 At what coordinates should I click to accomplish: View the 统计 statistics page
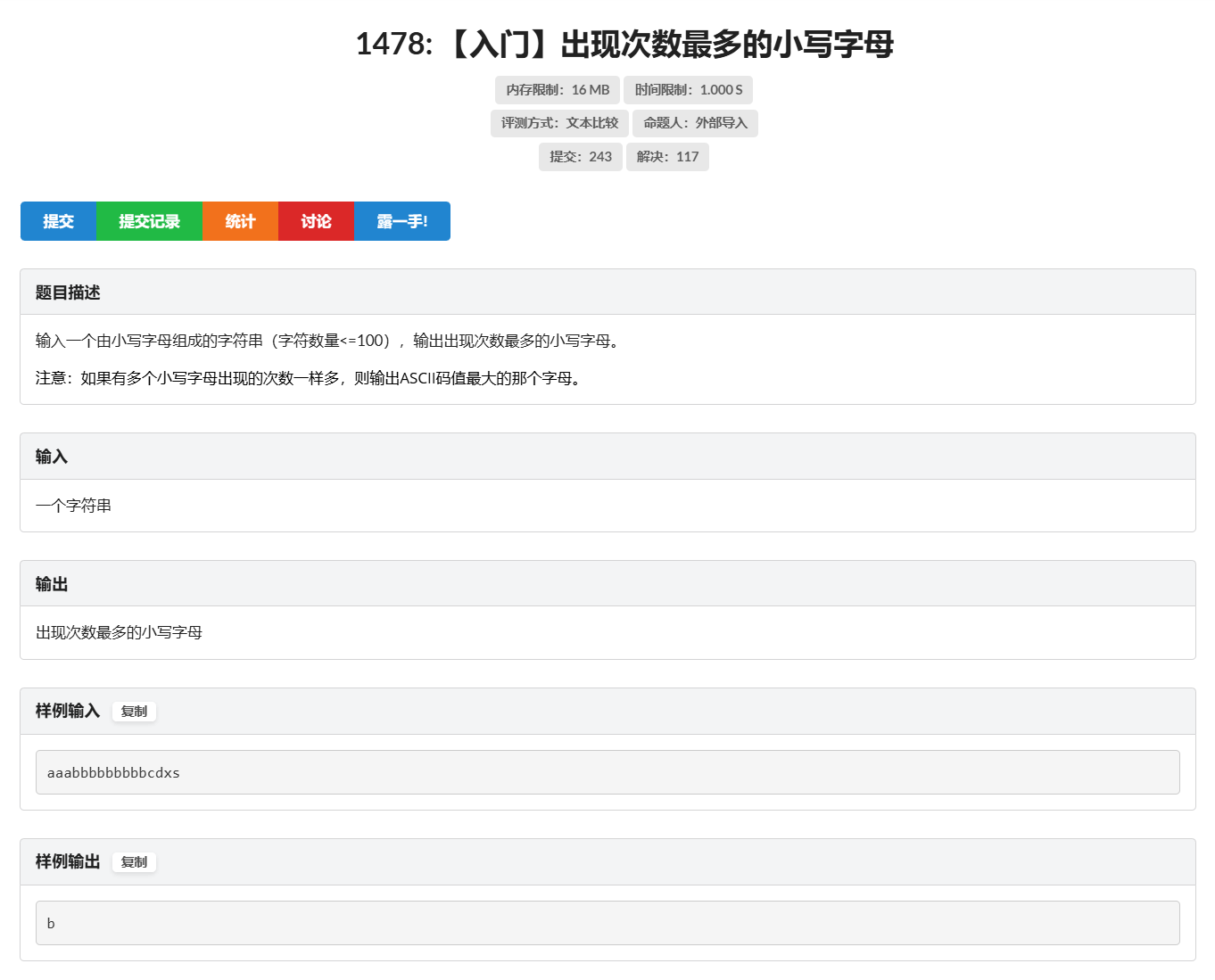click(240, 221)
